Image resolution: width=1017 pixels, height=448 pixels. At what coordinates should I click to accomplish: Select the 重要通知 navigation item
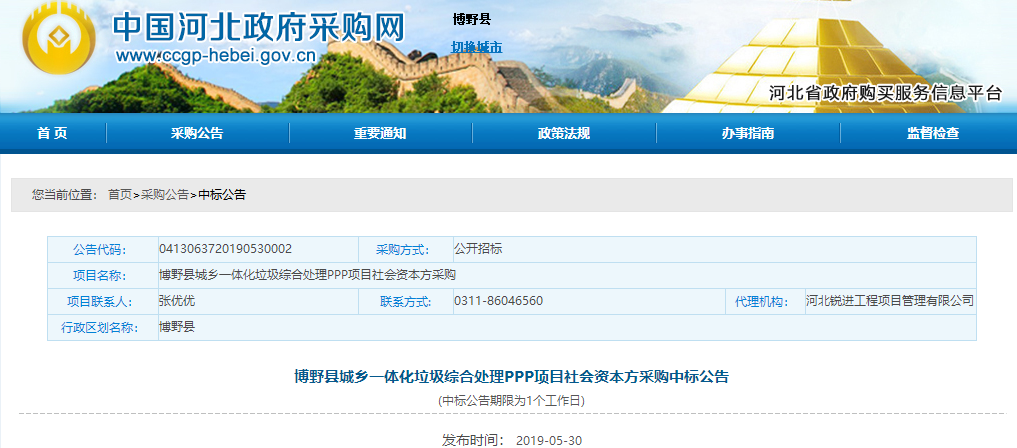pos(380,134)
